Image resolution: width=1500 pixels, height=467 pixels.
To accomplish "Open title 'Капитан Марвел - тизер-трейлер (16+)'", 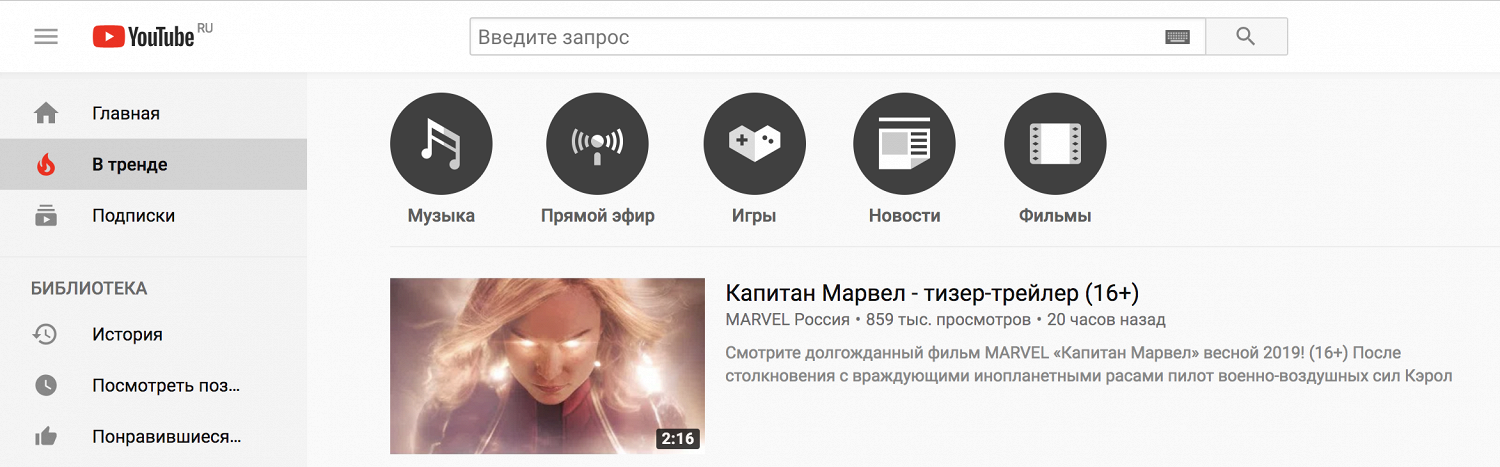I will [x=932, y=293].
